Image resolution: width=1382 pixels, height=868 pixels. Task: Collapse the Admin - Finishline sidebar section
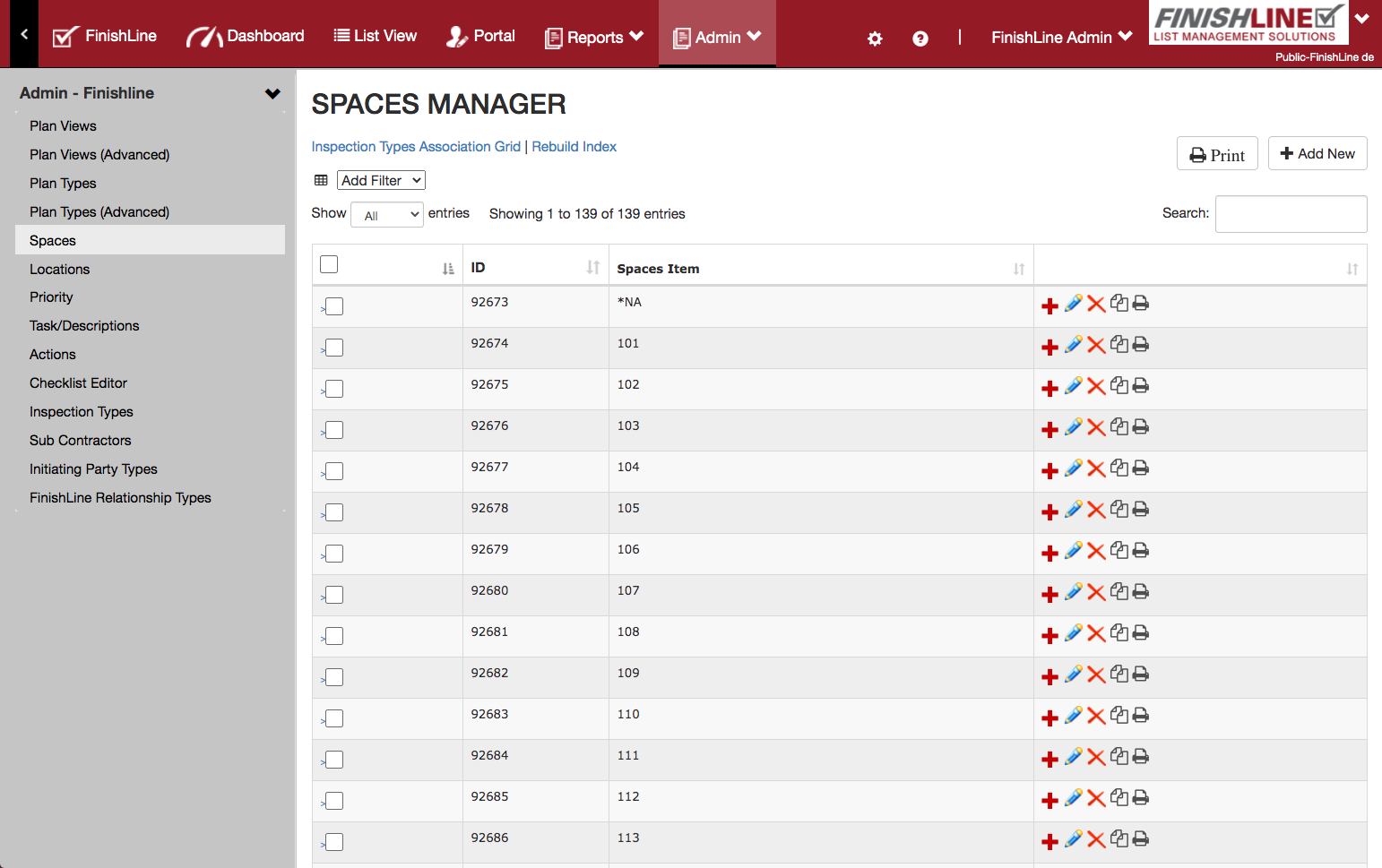(x=272, y=93)
